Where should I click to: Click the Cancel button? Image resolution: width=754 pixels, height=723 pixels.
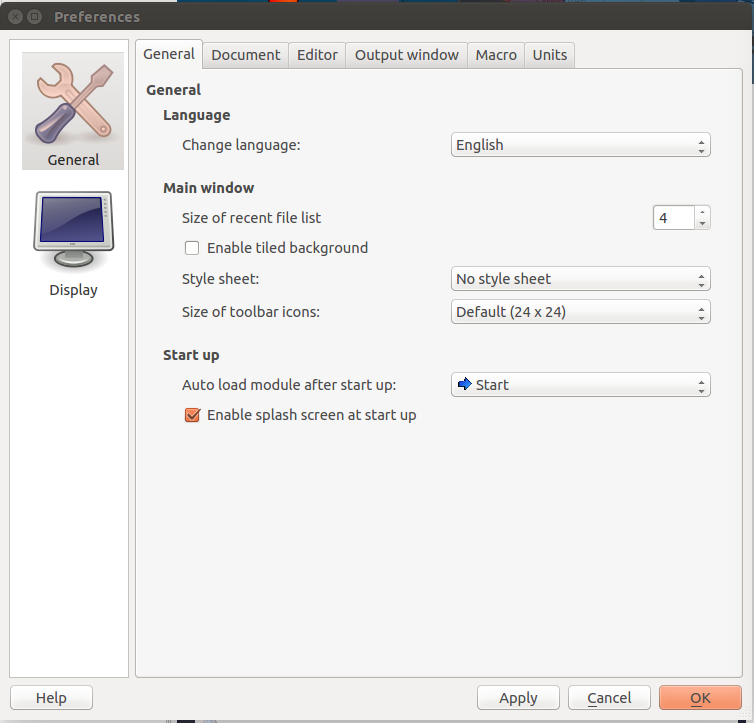(x=609, y=698)
